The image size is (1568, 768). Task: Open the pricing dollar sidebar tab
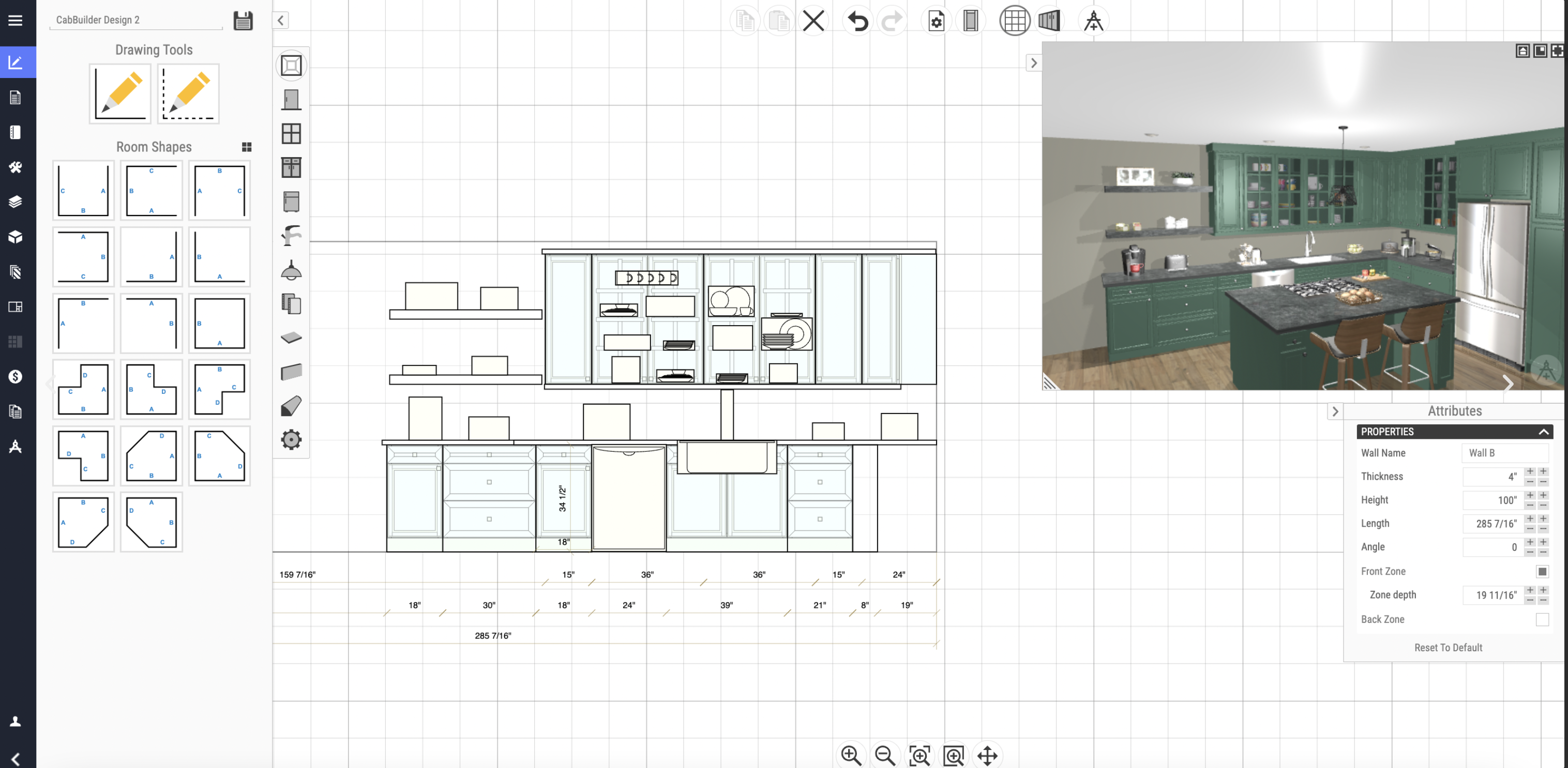15,376
